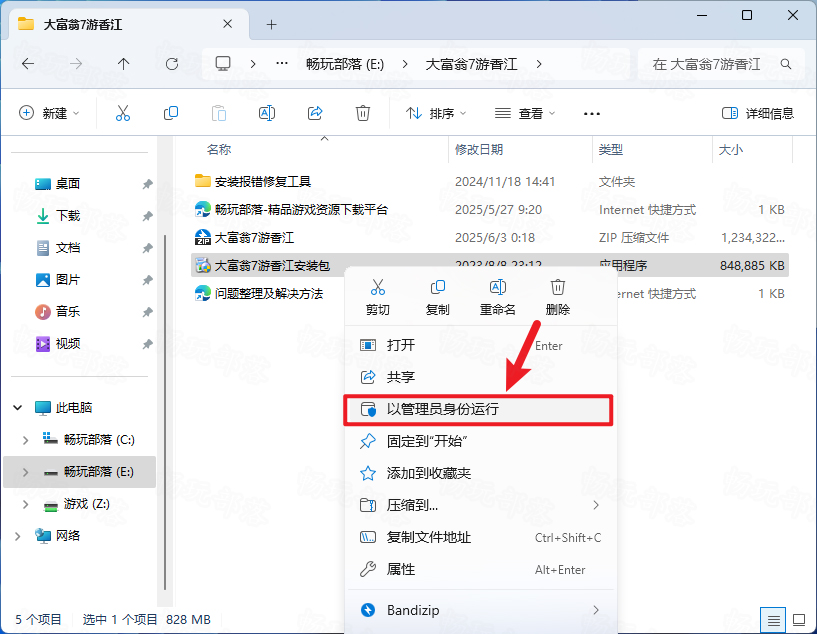Select 以管理员身份运行 menu entry
The image size is (817, 634).
(x=477, y=409)
